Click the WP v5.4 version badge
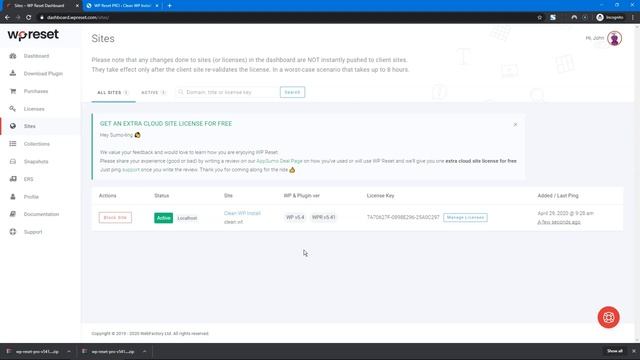 (x=295, y=217)
